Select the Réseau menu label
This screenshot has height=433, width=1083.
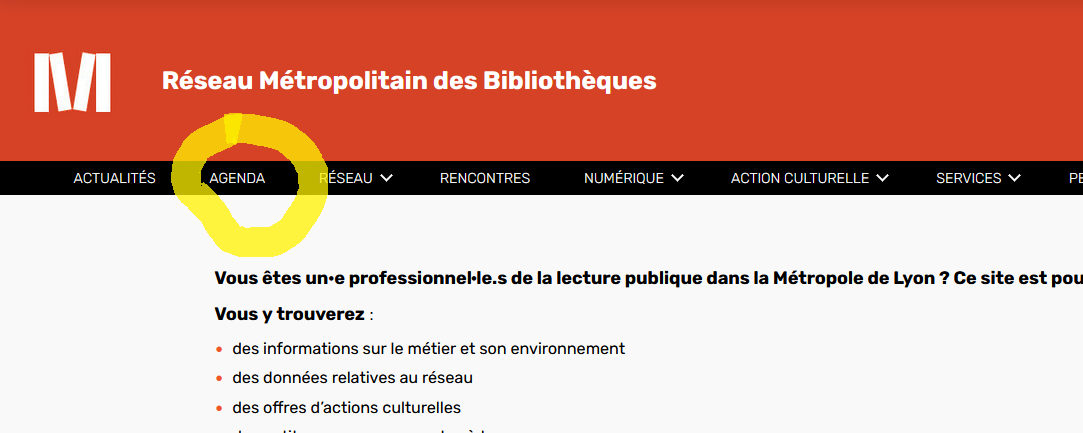coord(346,178)
